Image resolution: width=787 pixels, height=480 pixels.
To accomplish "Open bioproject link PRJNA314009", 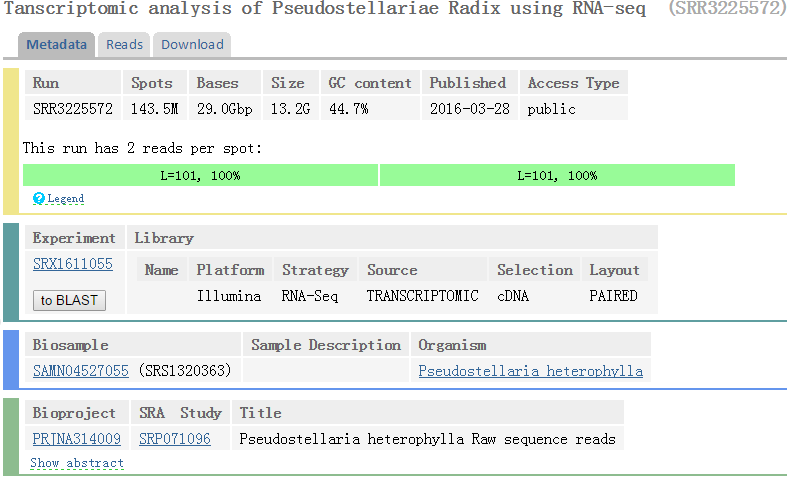I will click(x=77, y=438).
